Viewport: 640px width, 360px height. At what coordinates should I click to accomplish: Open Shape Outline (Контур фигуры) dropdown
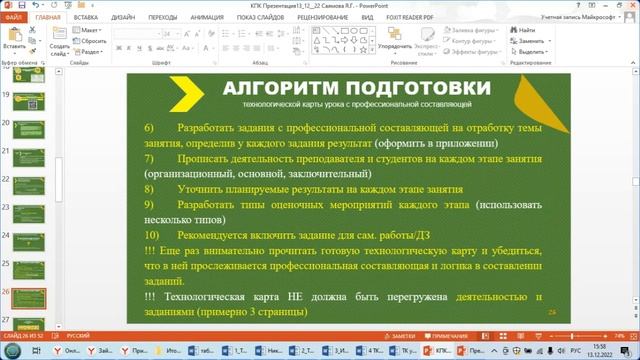(469, 41)
